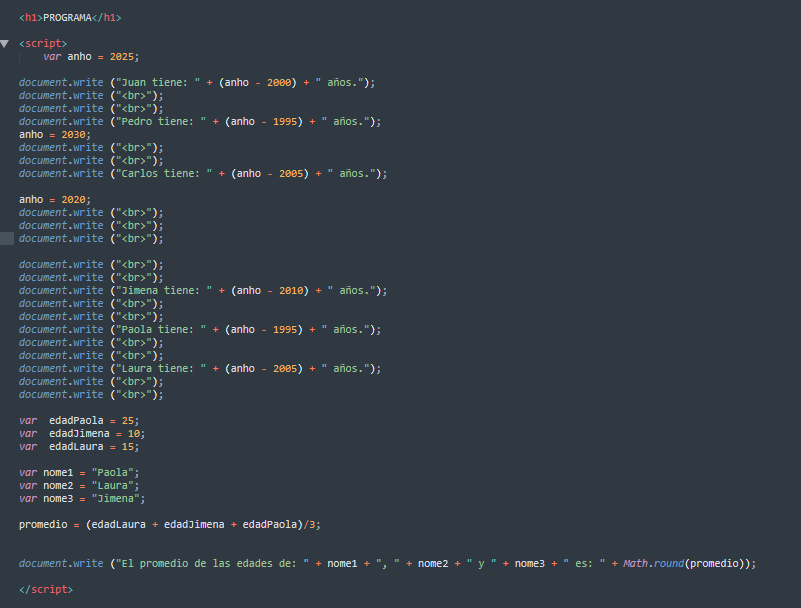Viewport: 801px width, 608px height.
Task: Click the highlighted gutter marker on left edge
Action: coord(7,238)
